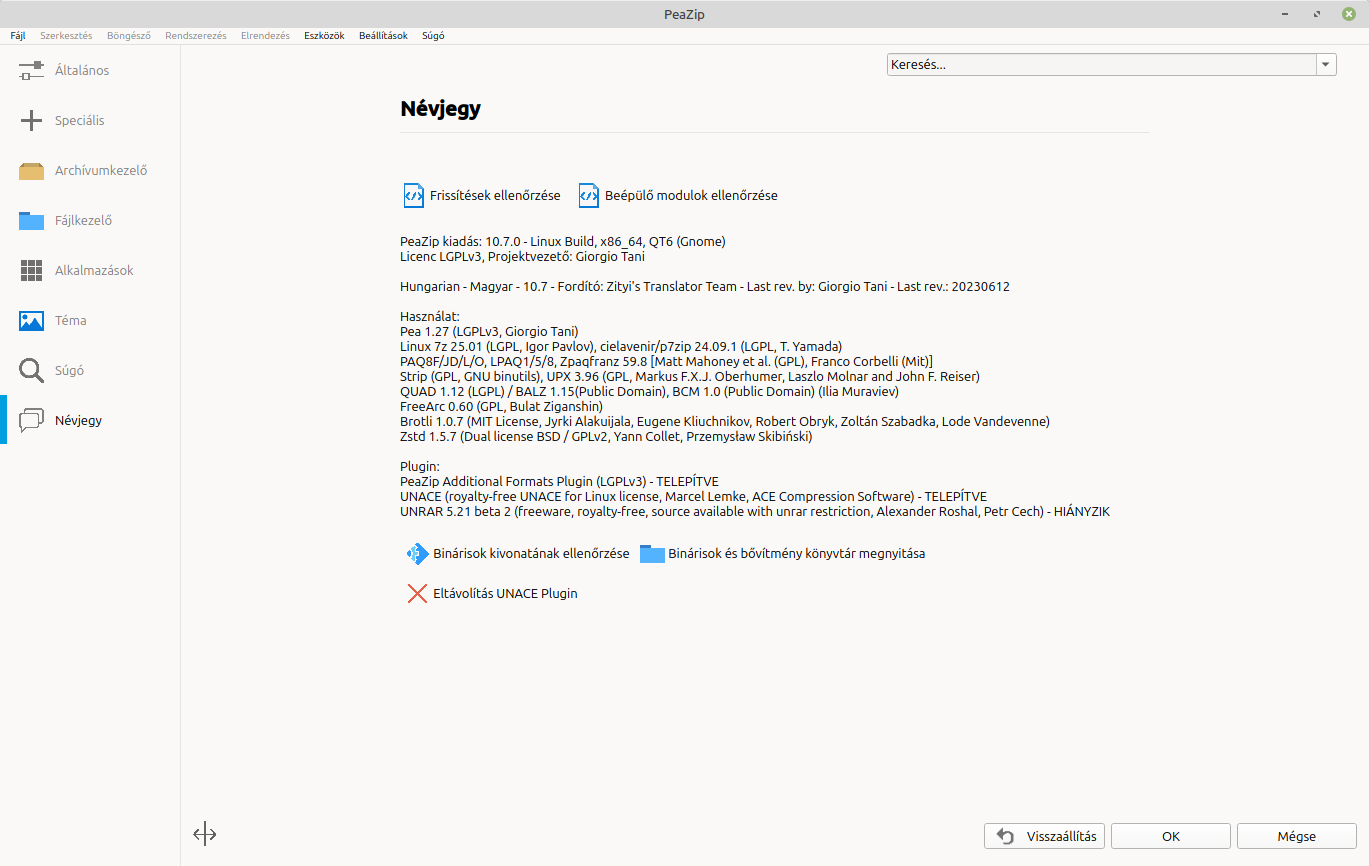Click into the Keresés search field
Viewport: 1369px width, 866px height.
(x=1100, y=64)
